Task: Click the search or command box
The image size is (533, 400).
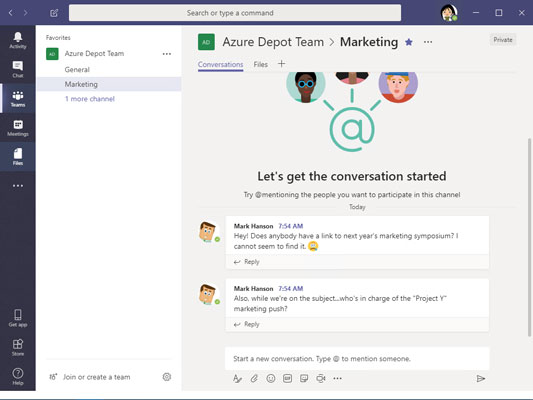Action: point(235,13)
